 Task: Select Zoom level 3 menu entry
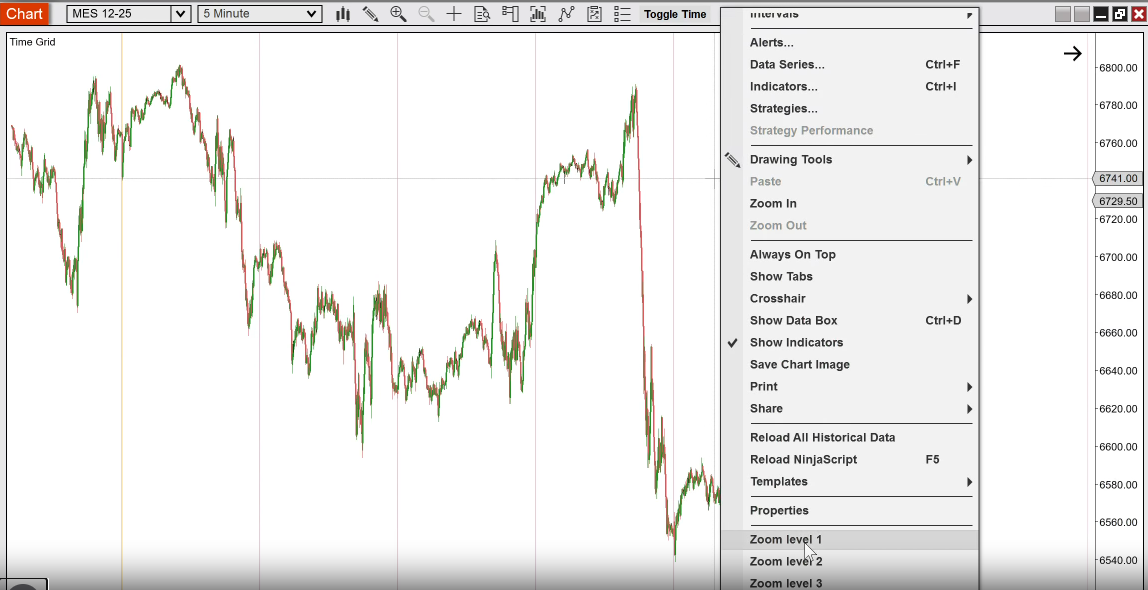(x=849, y=583)
